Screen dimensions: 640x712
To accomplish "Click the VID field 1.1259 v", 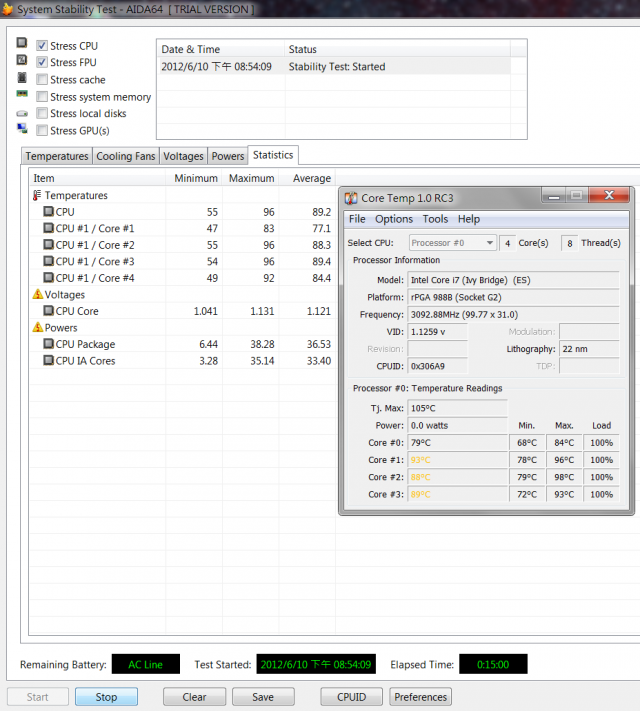I will (x=437, y=332).
